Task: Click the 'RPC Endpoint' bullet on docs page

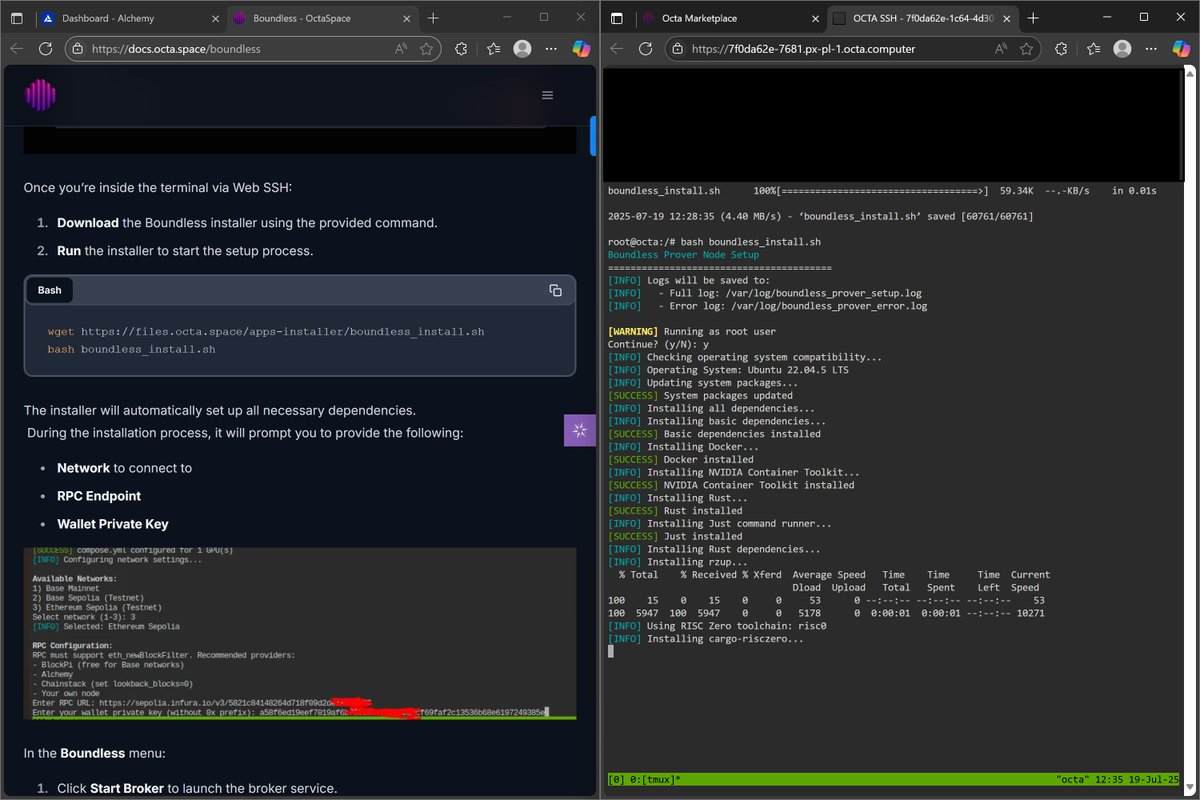Action: click(99, 496)
